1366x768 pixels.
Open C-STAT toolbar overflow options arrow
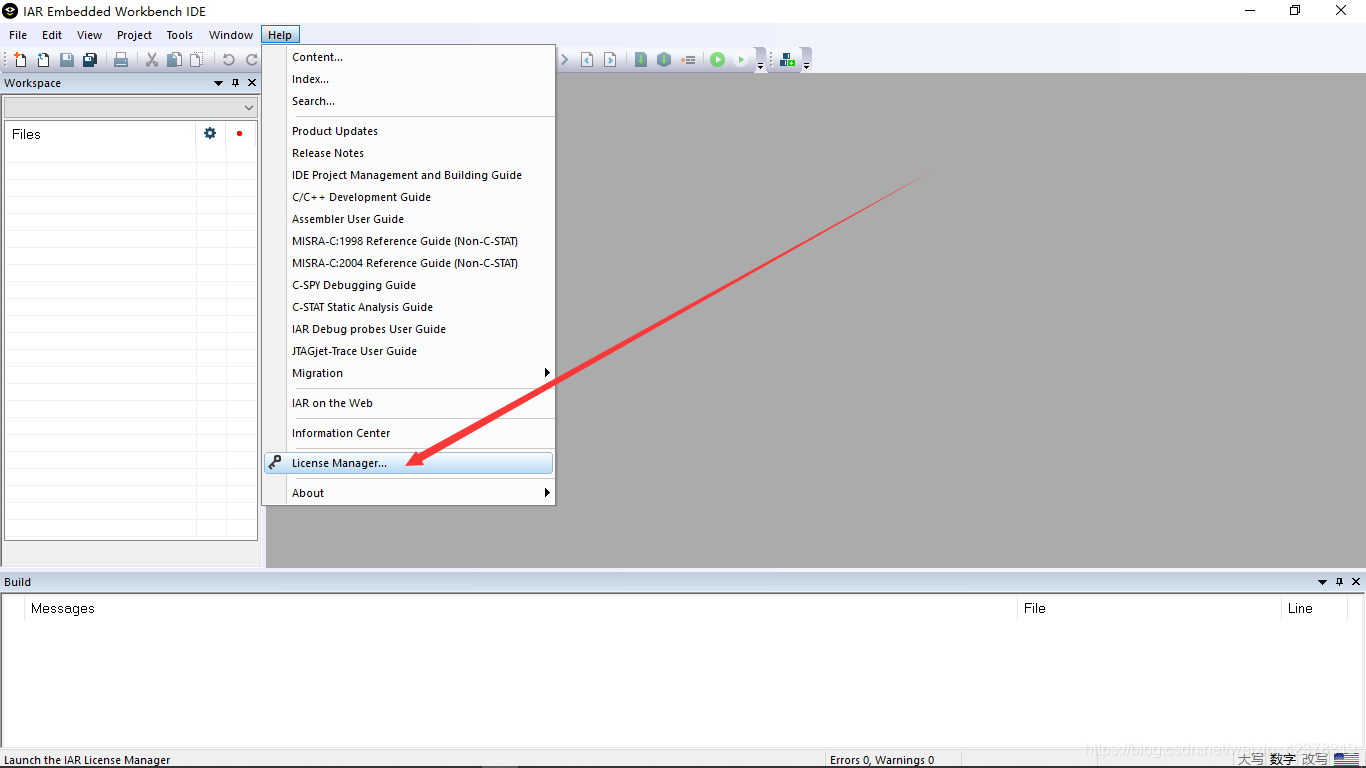(x=806, y=66)
